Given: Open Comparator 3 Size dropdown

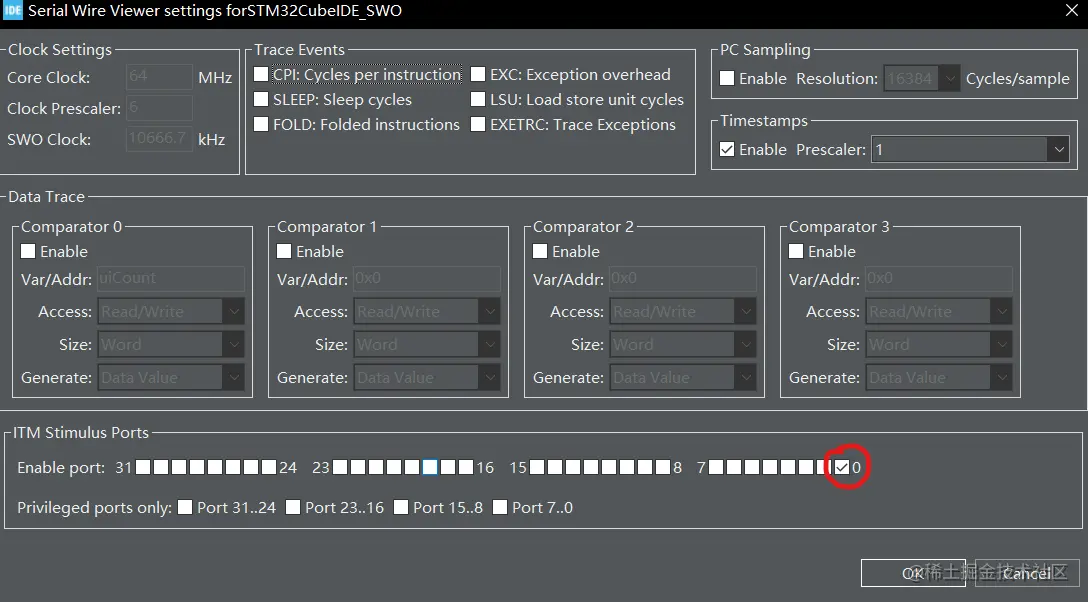Looking at the screenshot, I should [x=939, y=344].
